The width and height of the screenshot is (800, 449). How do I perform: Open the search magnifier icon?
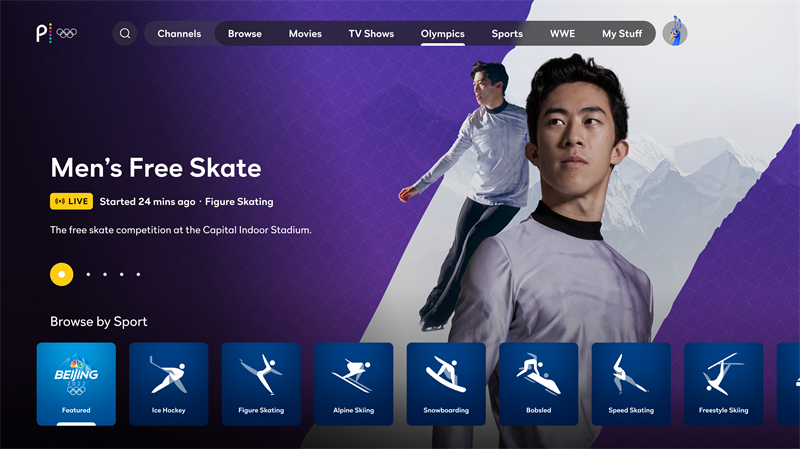125,33
